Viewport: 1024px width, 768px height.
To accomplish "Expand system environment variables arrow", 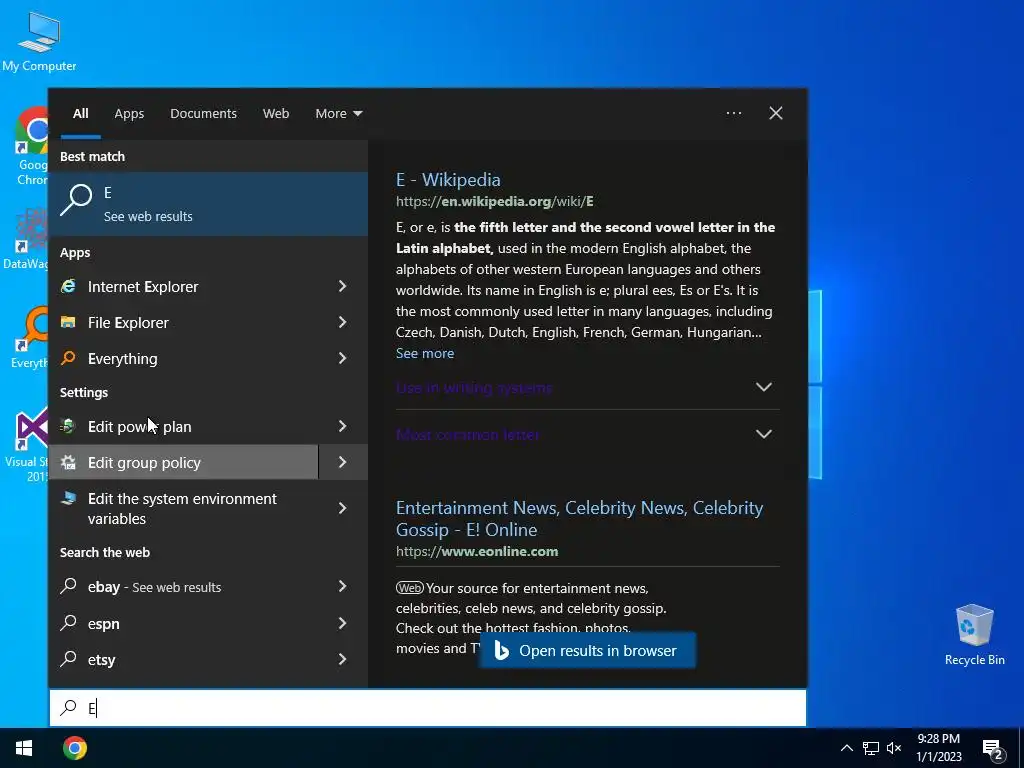I will (342, 508).
